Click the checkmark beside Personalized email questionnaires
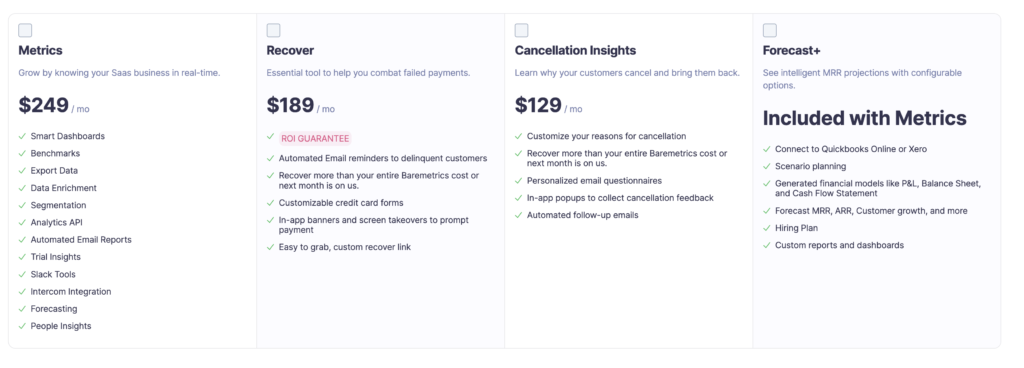Image resolution: width=1024 pixels, height=368 pixels. click(519, 180)
